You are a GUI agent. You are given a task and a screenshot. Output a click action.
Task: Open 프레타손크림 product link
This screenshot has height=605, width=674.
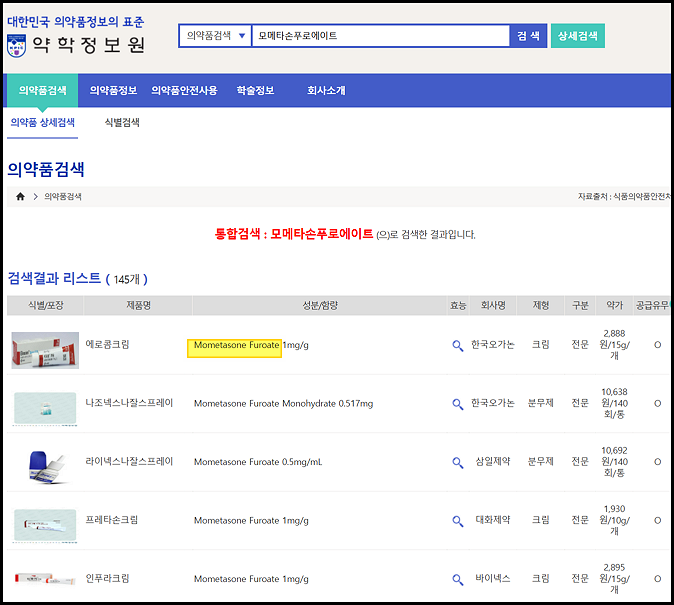[x=112, y=520]
